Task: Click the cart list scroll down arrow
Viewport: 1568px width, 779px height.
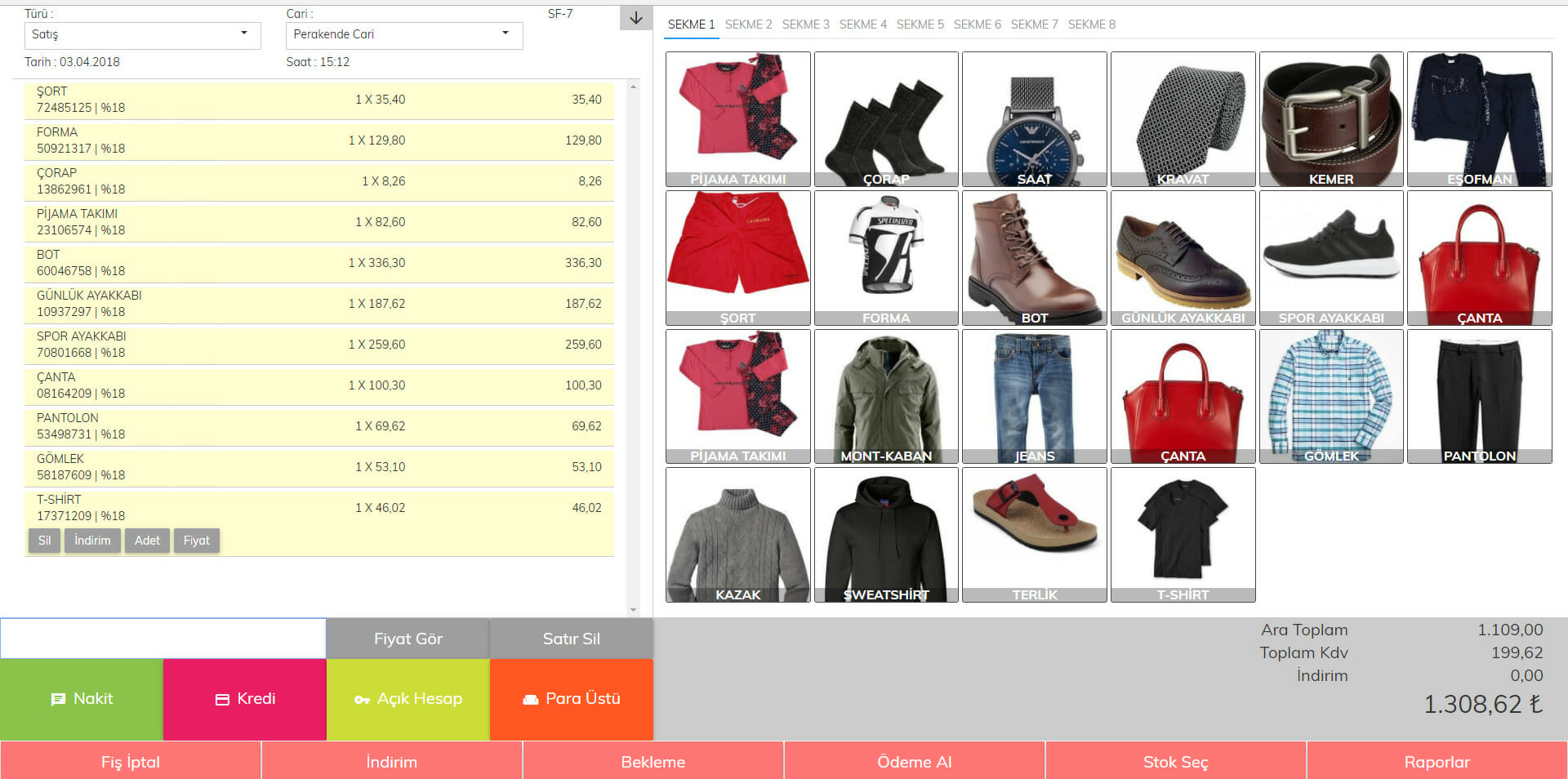Action: click(633, 609)
